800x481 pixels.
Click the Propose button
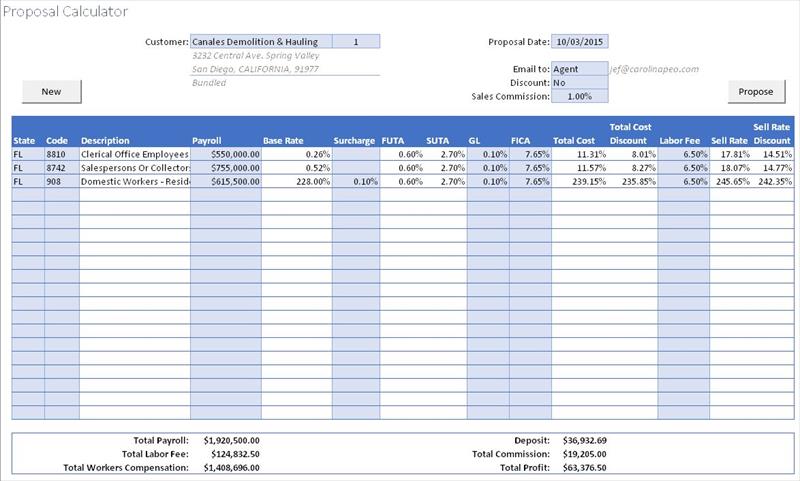pyautogui.click(x=756, y=92)
